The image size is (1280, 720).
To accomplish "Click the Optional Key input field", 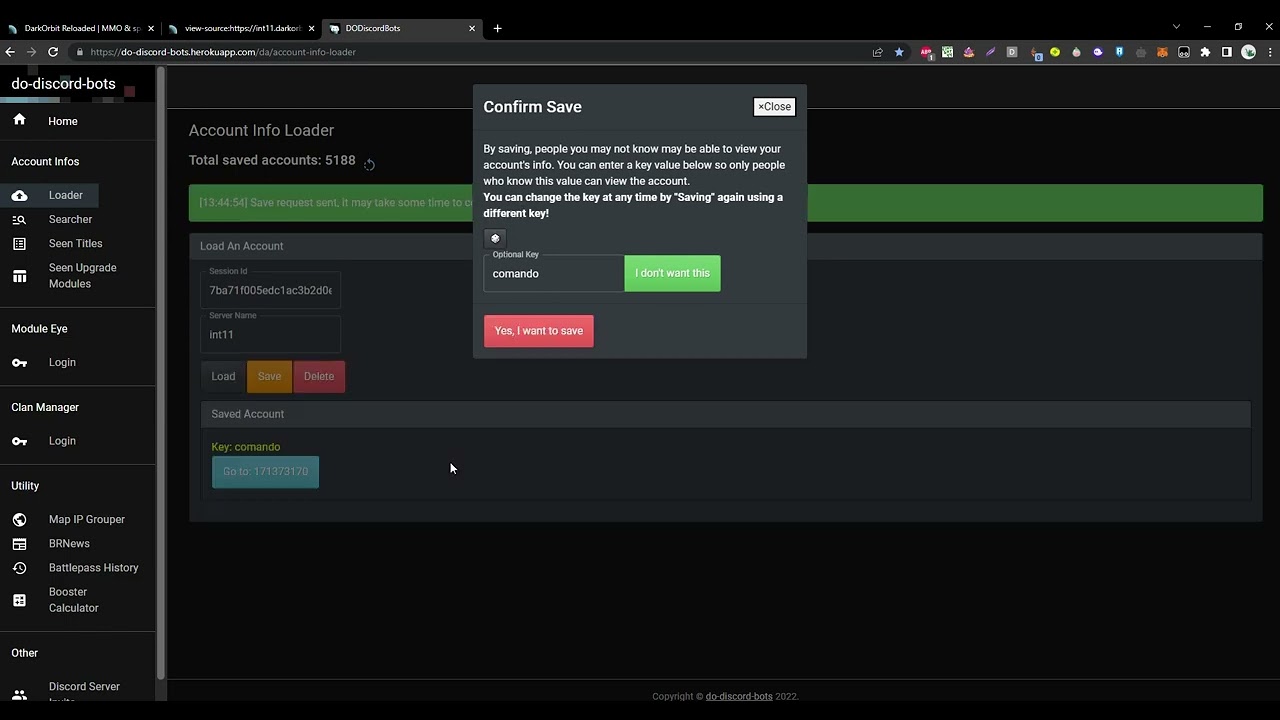I will tap(553, 273).
